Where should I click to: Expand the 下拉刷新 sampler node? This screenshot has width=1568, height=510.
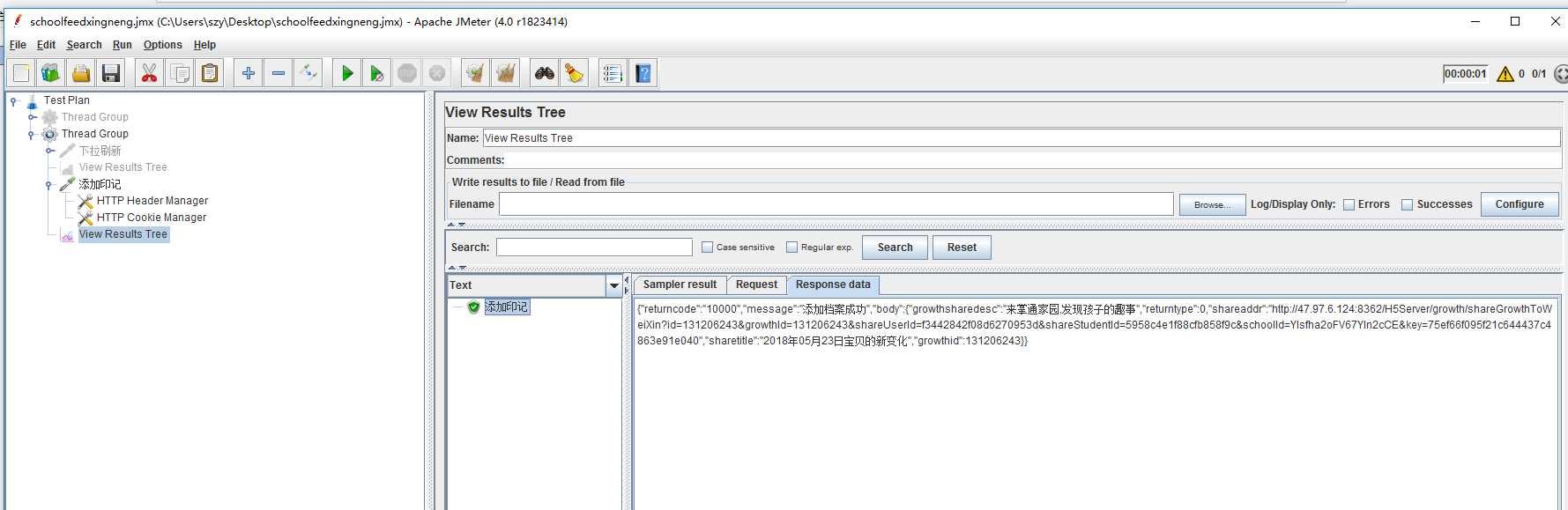click(x=50, y=151)
